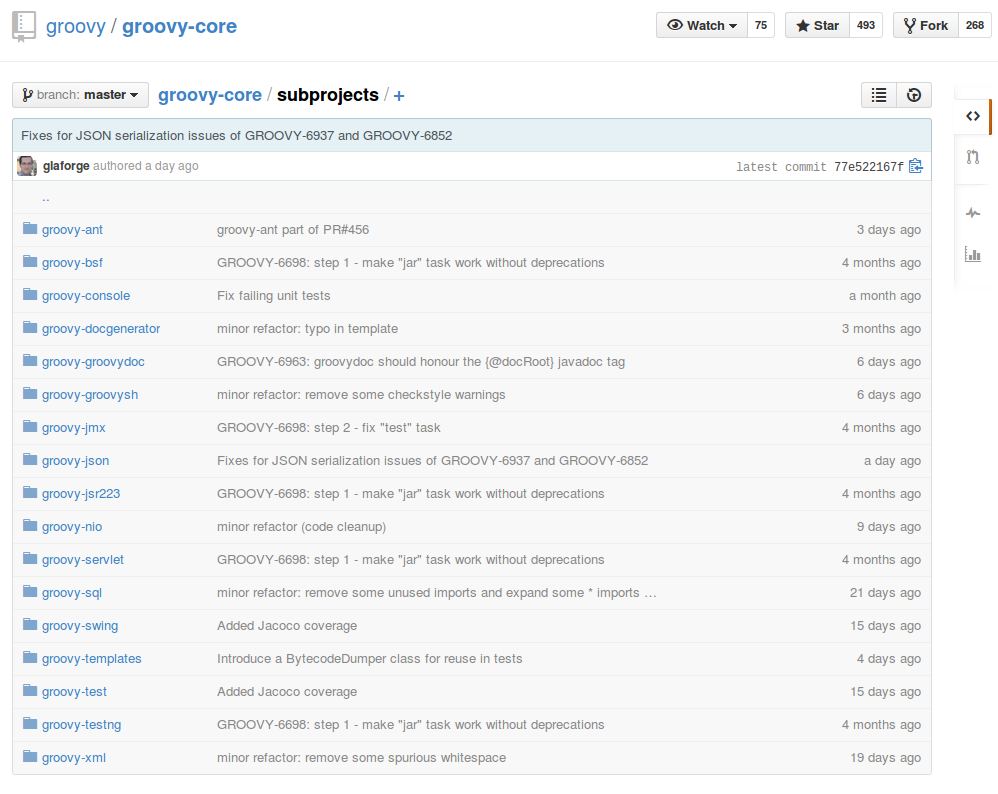998x794 pixels.
Task: Click the groovy-json folder icon
Action: 30,460
